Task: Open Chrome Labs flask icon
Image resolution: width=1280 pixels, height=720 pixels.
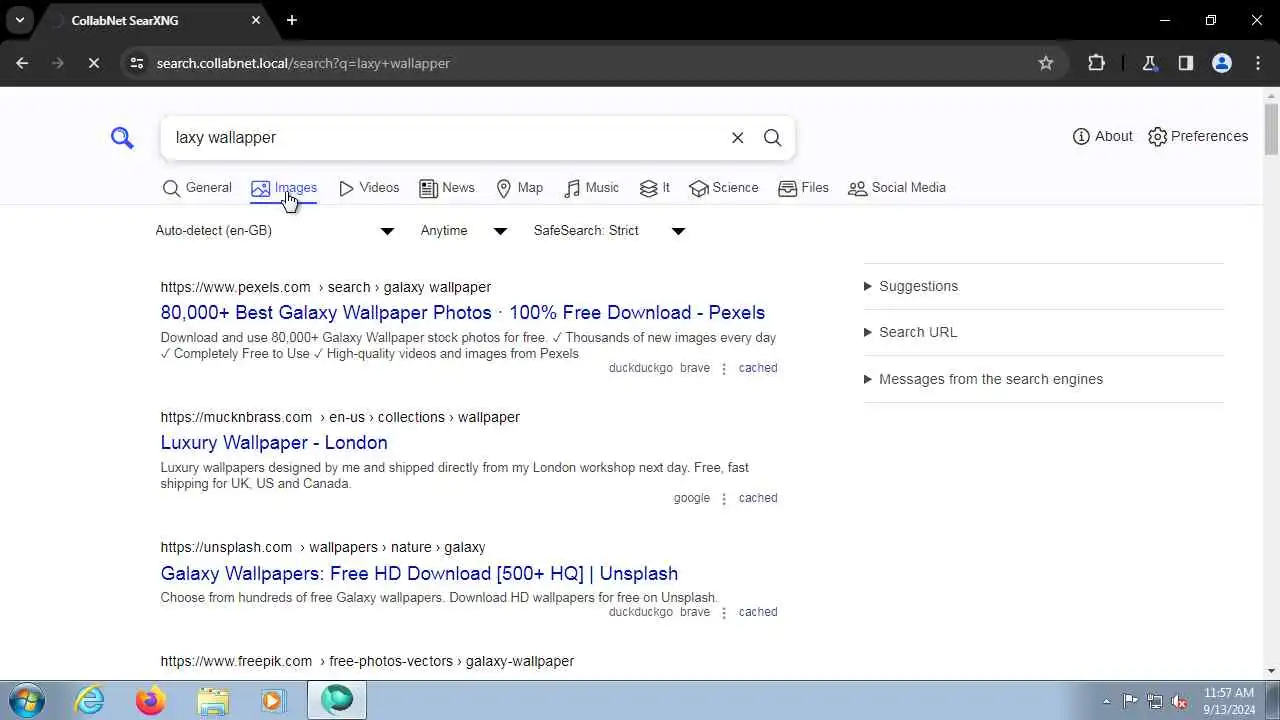Action: [x=1150, y=63]
